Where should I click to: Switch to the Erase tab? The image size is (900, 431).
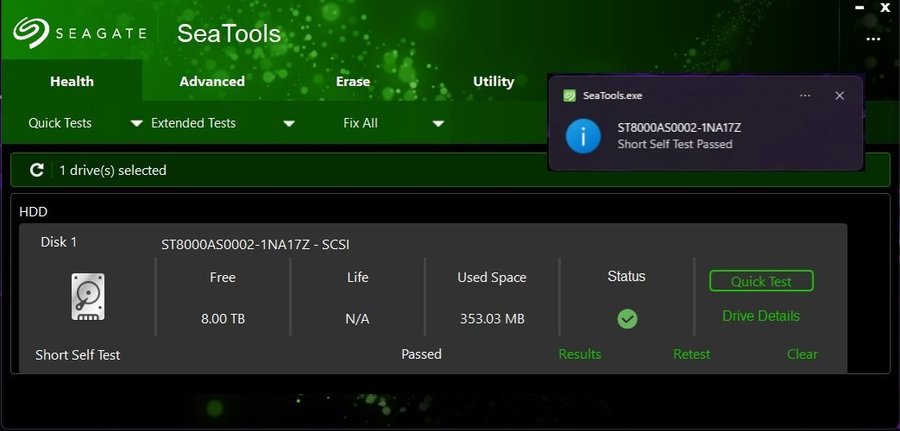tap(352, 81)
